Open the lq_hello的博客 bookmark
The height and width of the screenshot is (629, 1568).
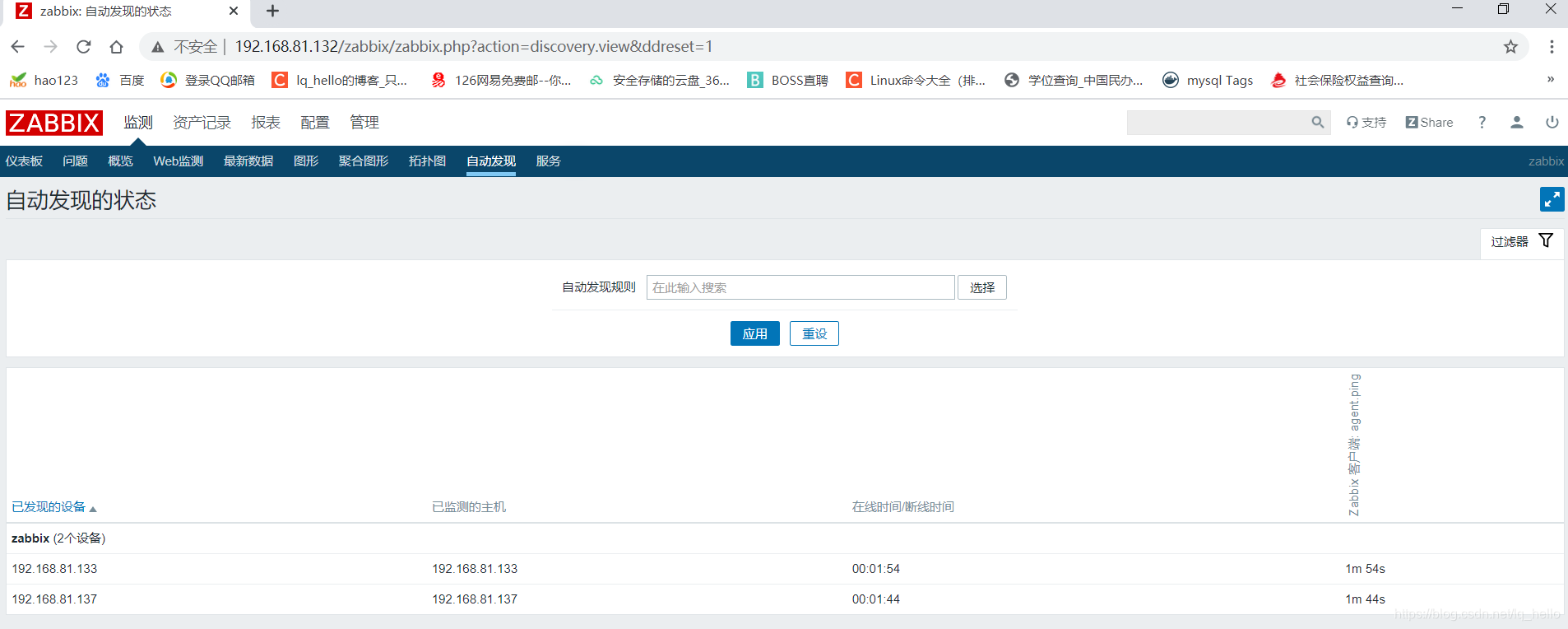point(340,80)
